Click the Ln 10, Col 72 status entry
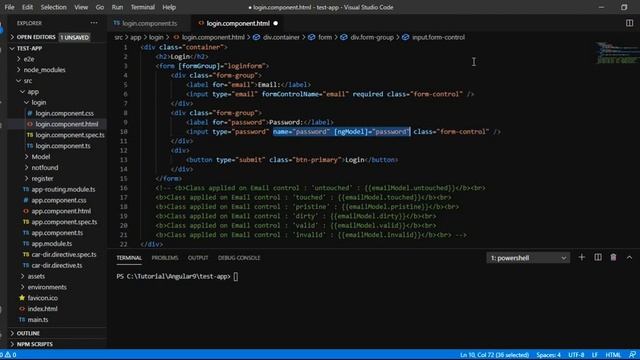The width and height of the screenshot is (640, 360). pyautogui.click(x=494, y=355)
